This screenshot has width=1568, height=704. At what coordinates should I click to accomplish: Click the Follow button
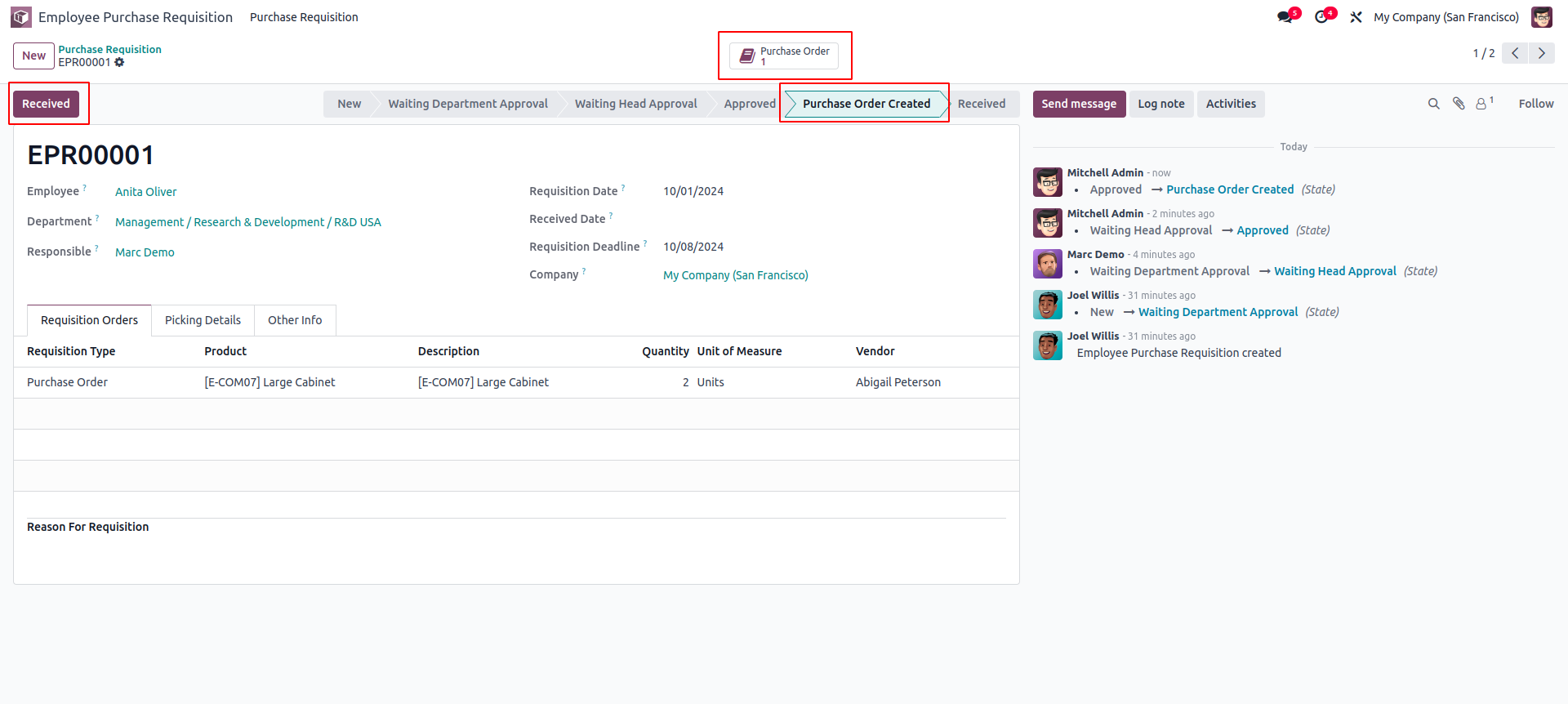(x=1535, y=104)
